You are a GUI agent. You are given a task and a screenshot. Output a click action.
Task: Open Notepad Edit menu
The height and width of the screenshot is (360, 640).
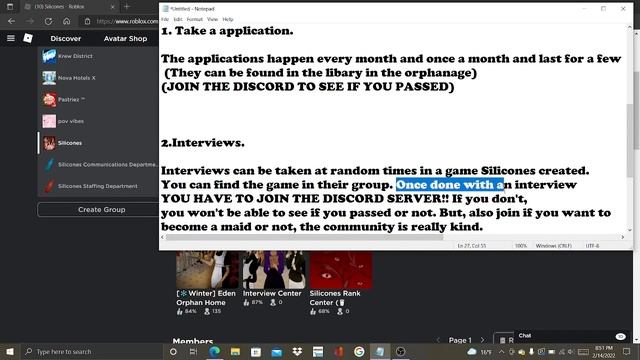178,19
